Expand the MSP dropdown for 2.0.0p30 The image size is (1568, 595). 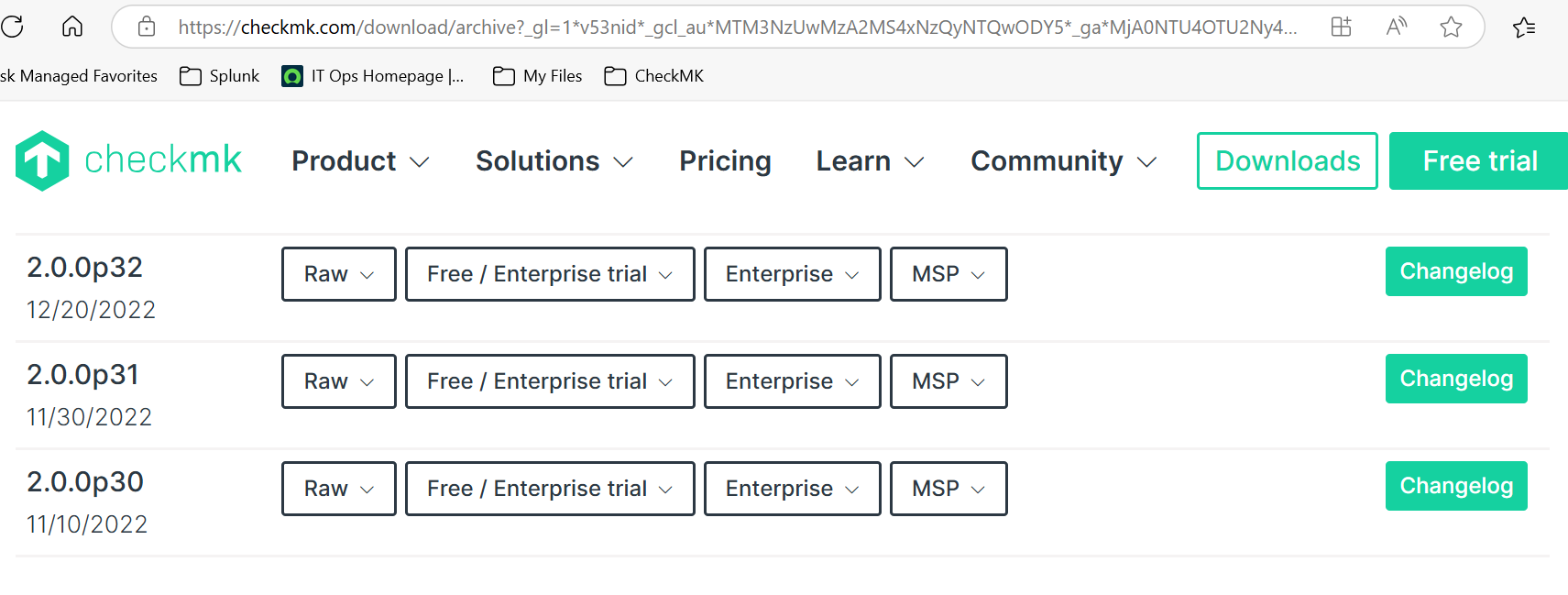point(948,489)
